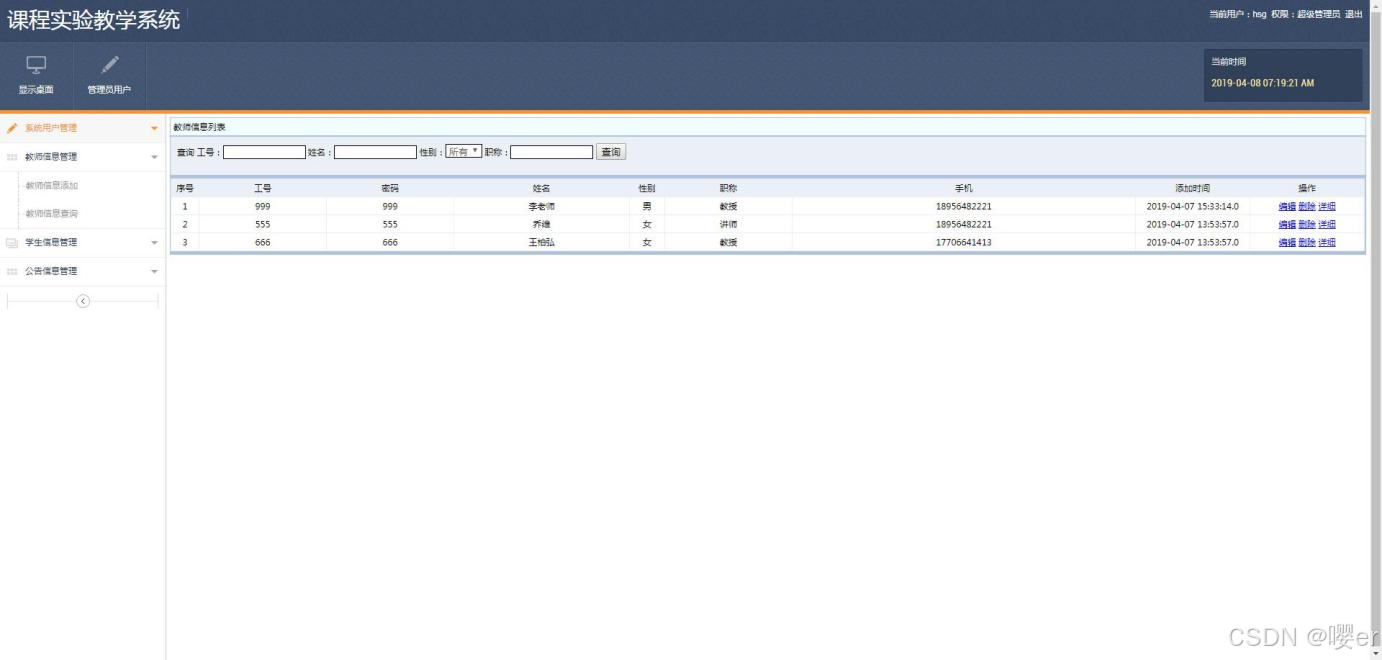Click 删除 in the row with 工号 666
This screenshot has height=660, width=1382.
(x=1307, y=243)
